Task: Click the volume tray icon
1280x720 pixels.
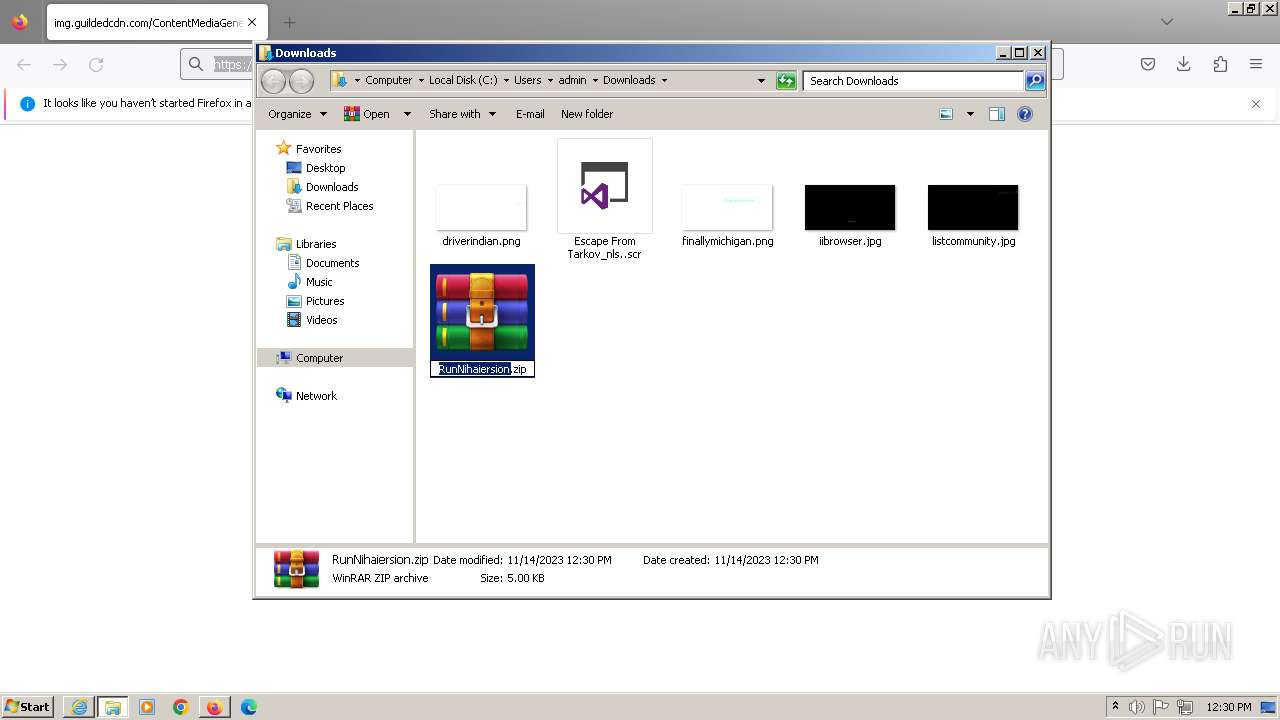Action: click(x=1137, y=707)
